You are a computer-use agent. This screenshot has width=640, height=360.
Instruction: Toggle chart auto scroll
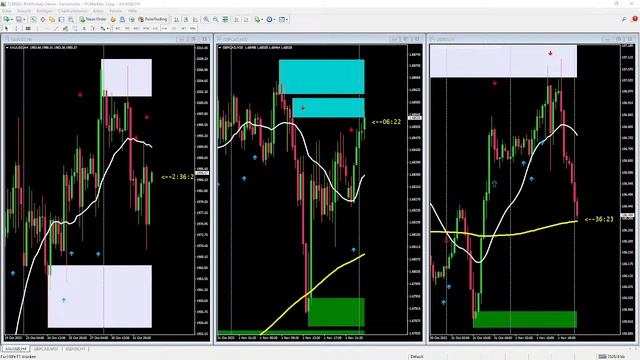[236, 19]
